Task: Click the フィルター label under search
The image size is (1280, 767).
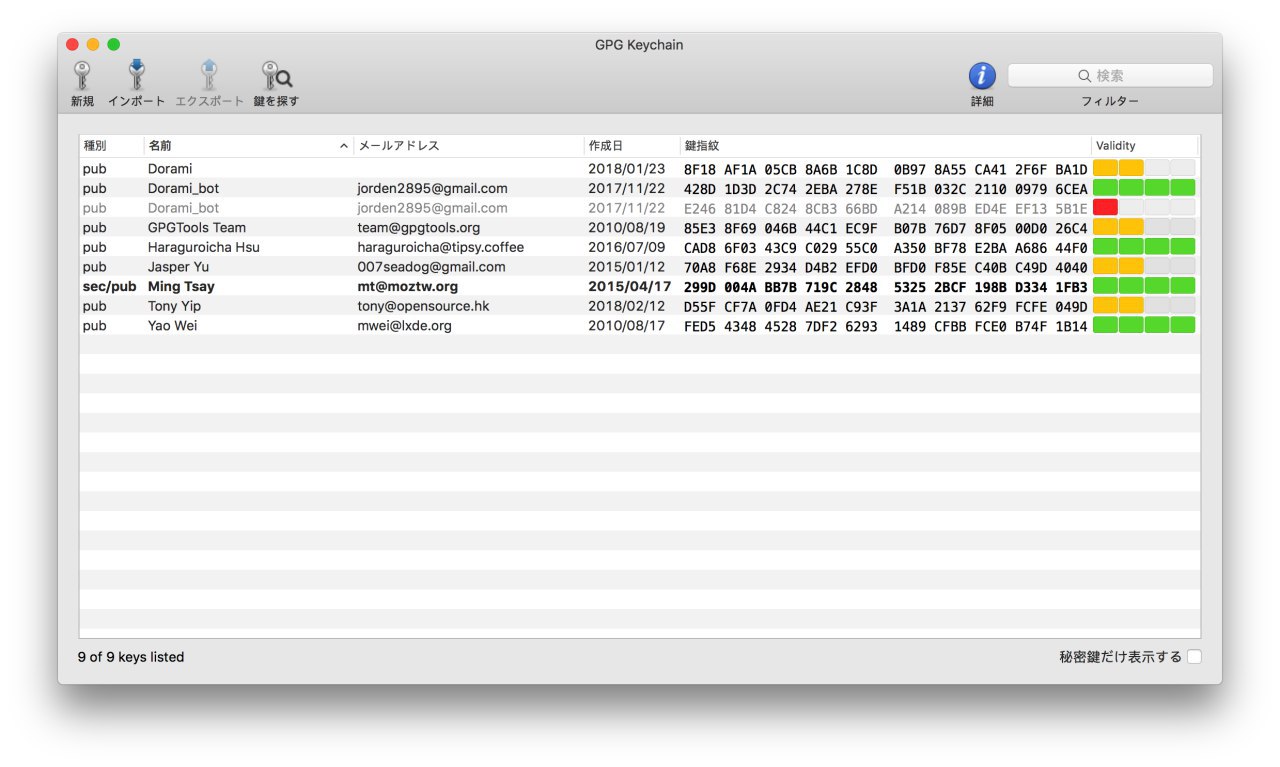Action: coord(1110,101)
